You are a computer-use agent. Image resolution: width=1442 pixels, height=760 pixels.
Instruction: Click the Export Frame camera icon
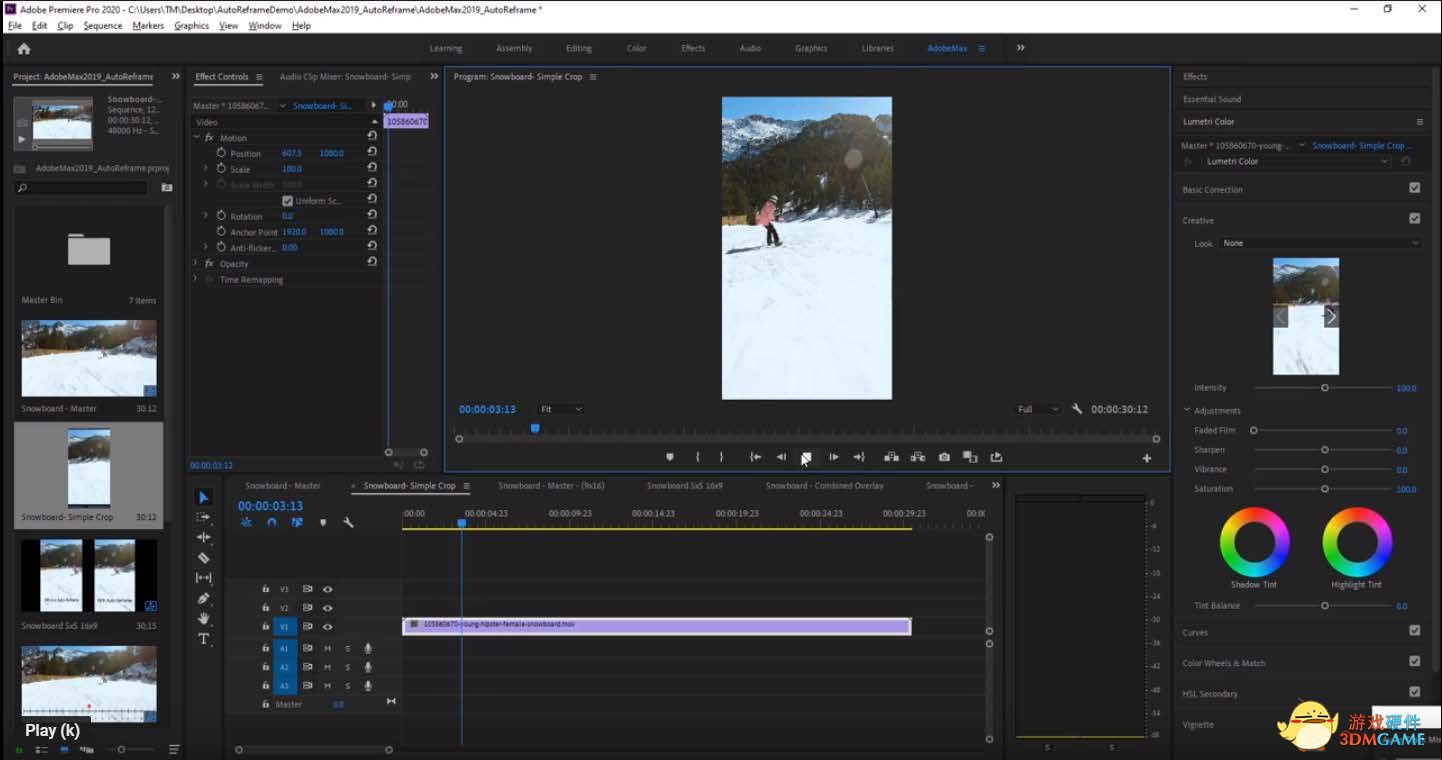(x=944, y=457)
